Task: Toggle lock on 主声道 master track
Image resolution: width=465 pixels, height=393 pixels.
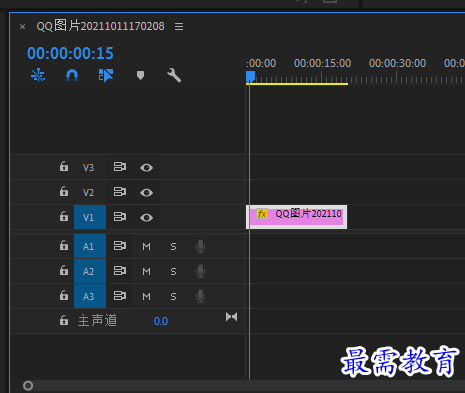Action: [x=64, y=320]
